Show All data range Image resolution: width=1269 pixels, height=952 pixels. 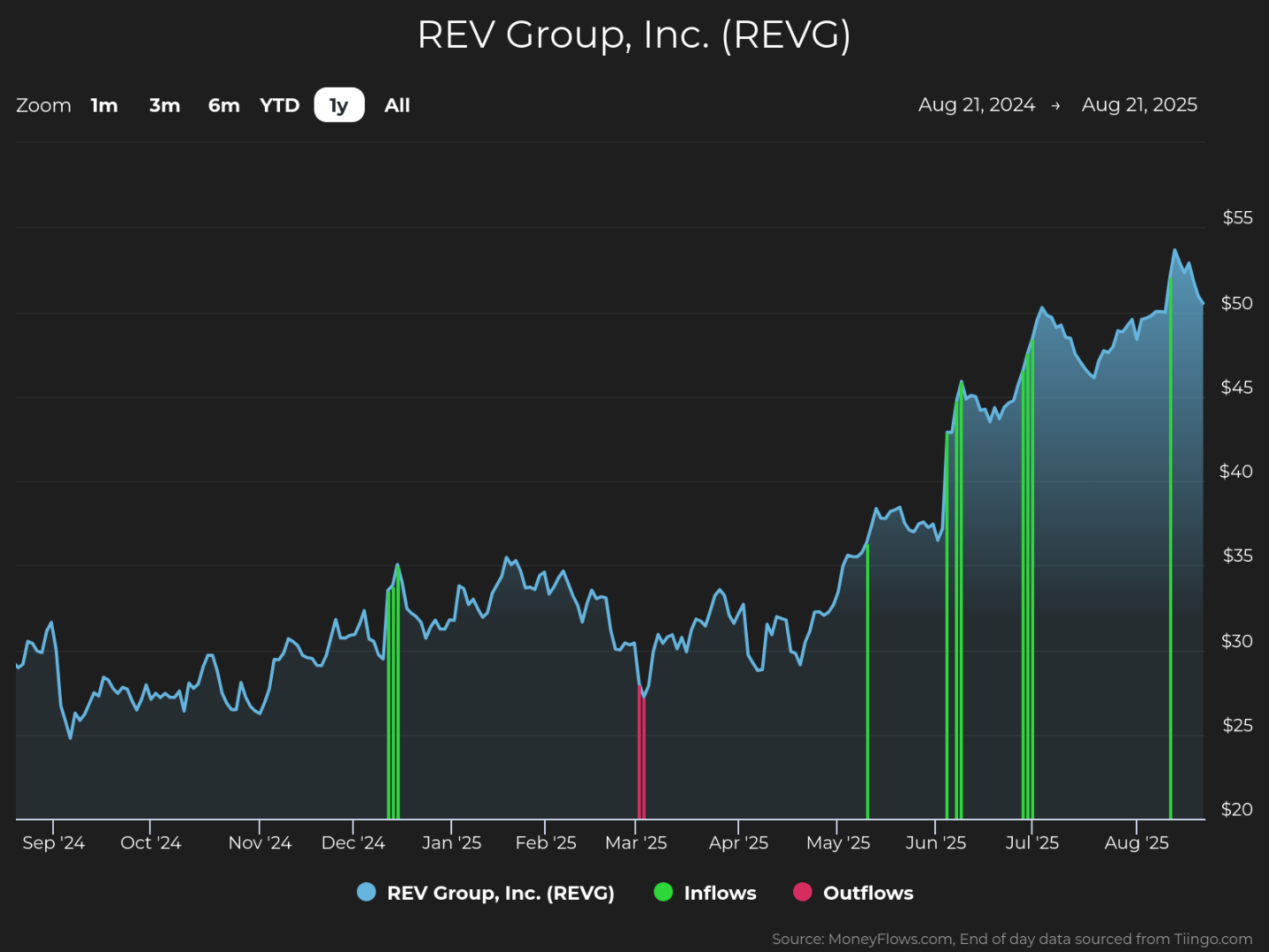click(397, 105)
